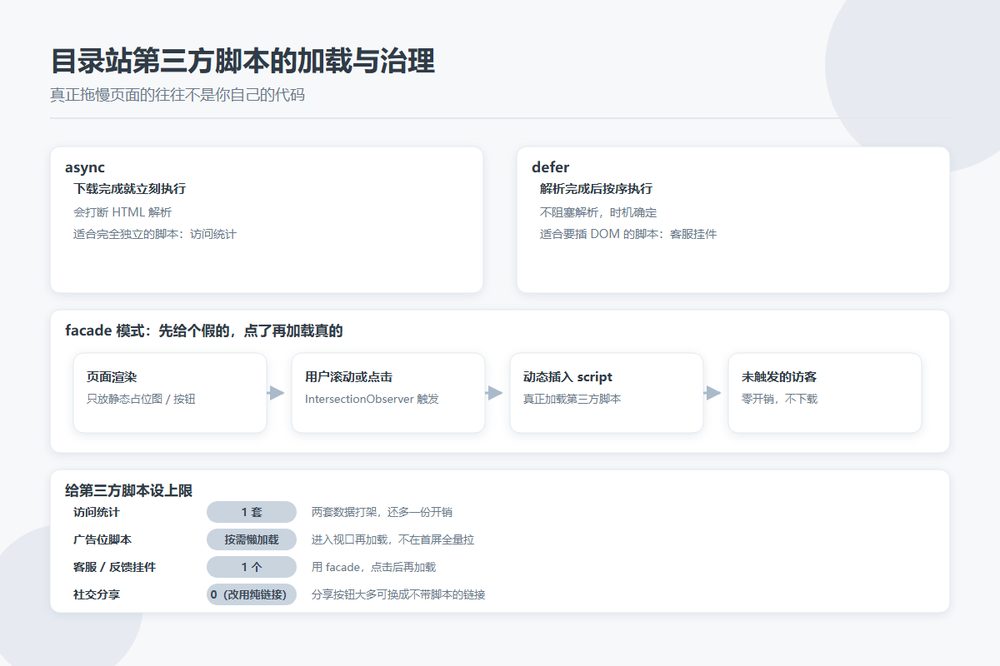Click the 页面渲染 step title
Viewport: 1000px width, 666px height.
[112, 377]
